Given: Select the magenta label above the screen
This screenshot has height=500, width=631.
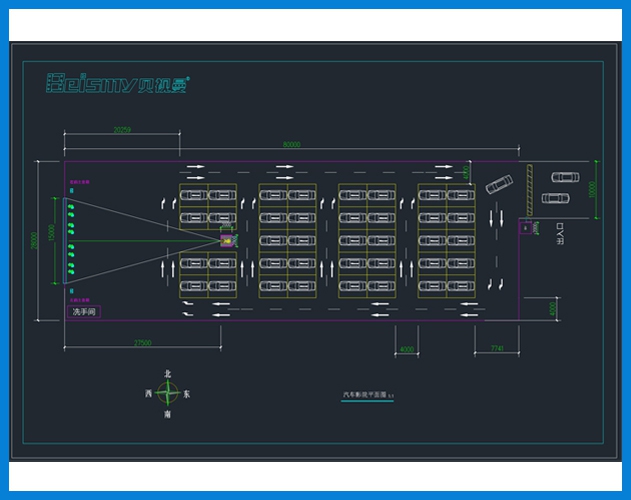Looking at the screenshot, I should point(80,182).
